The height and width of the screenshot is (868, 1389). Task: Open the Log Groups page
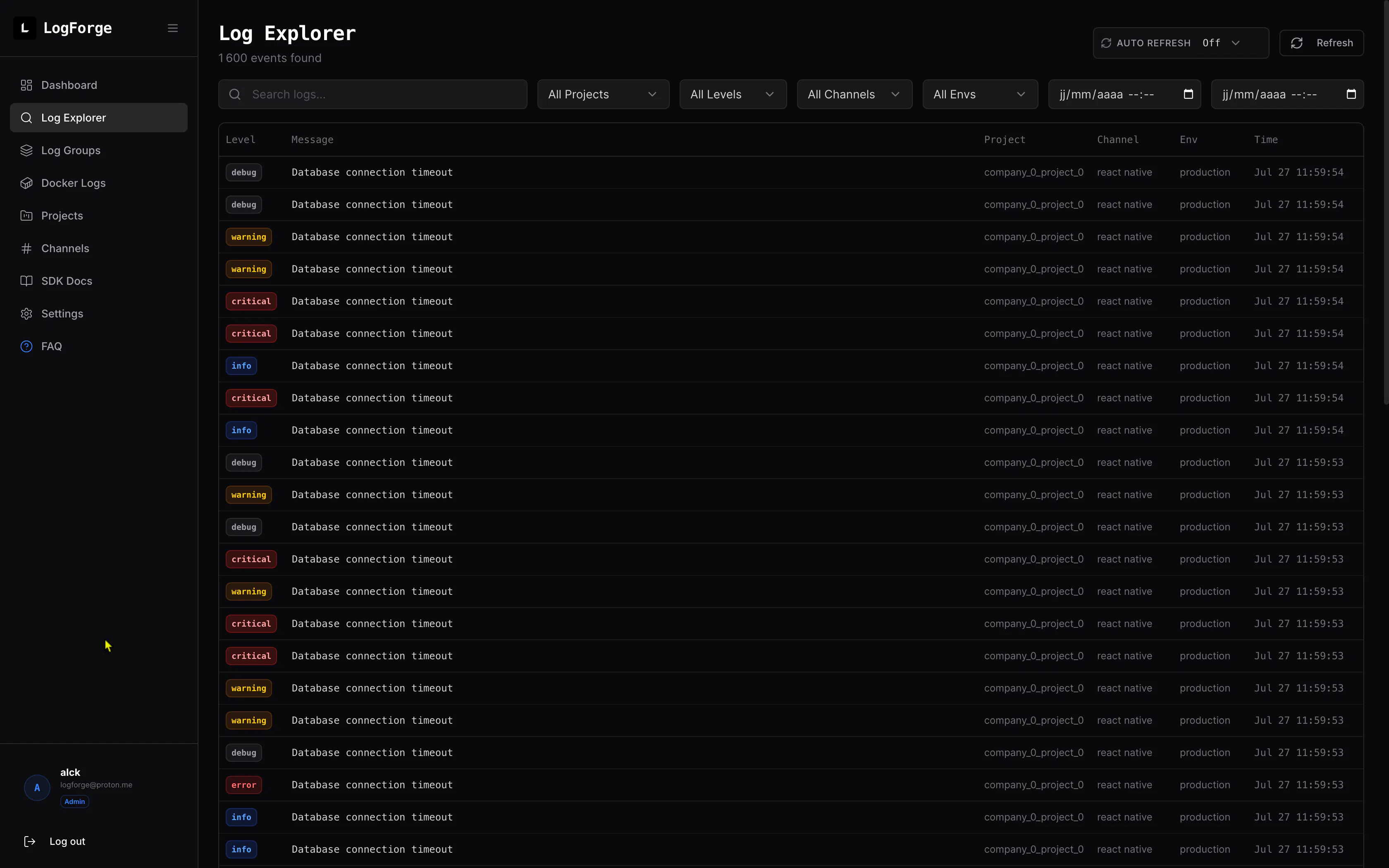(99, 150)
